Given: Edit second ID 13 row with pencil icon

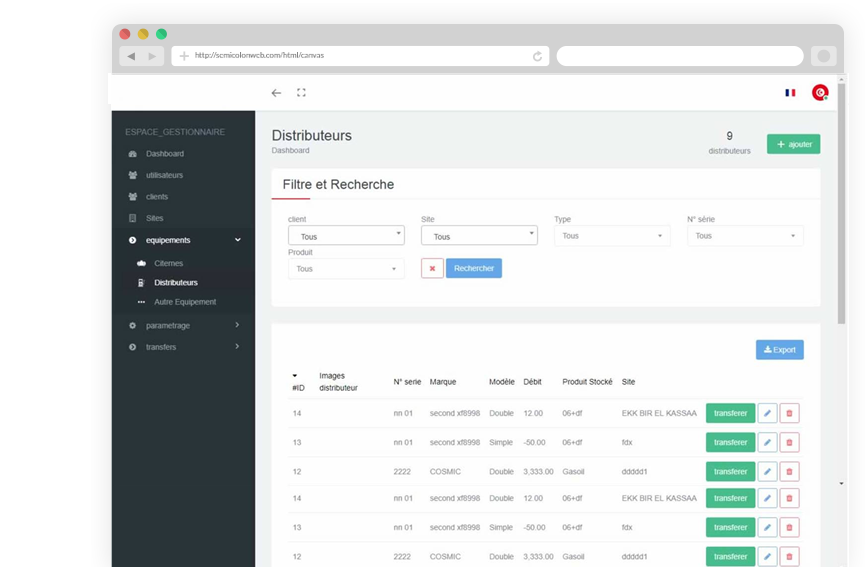Looking at the screenshot, I should 767,528.
